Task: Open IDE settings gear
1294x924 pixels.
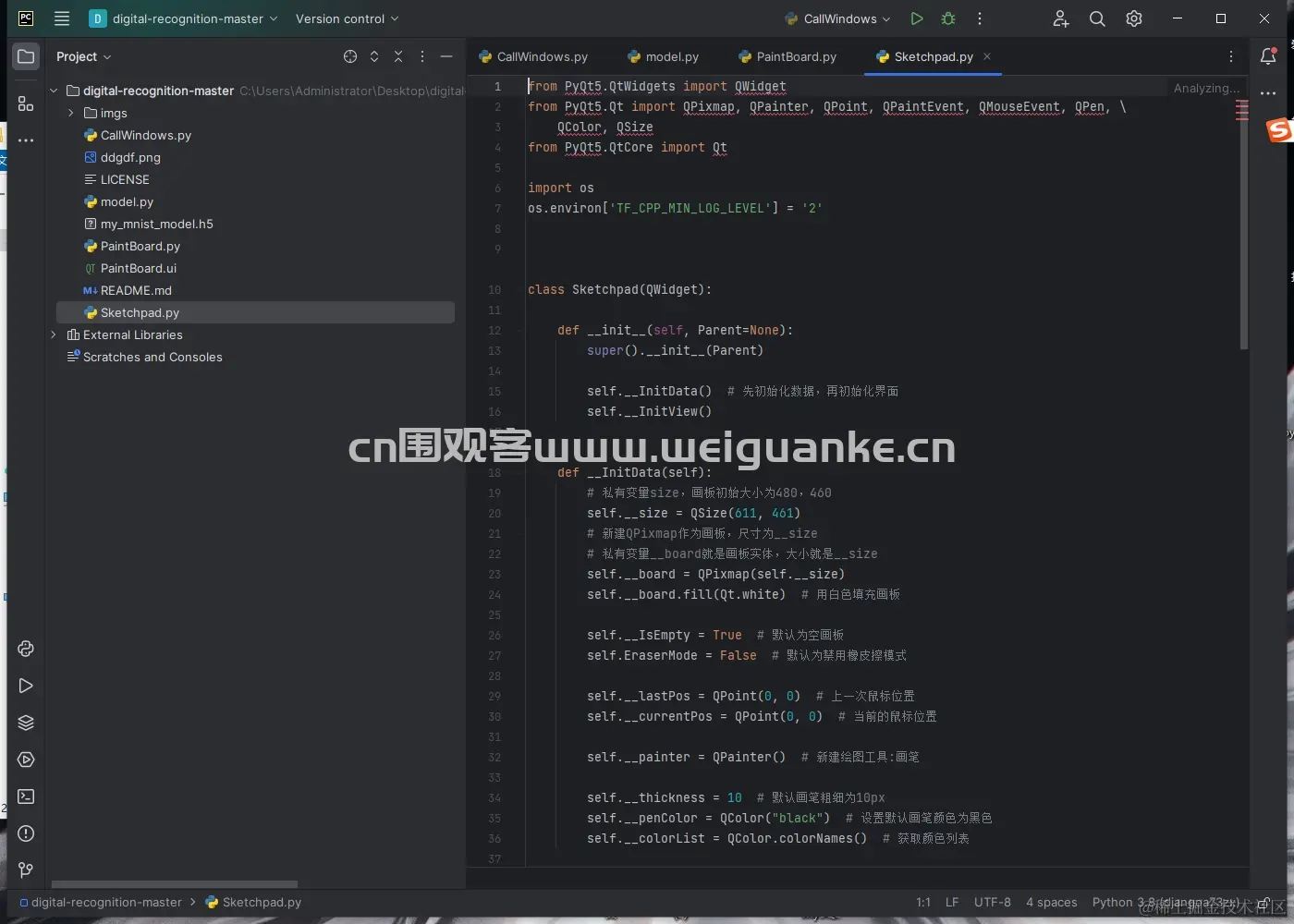Action: tap(1134, 18)
